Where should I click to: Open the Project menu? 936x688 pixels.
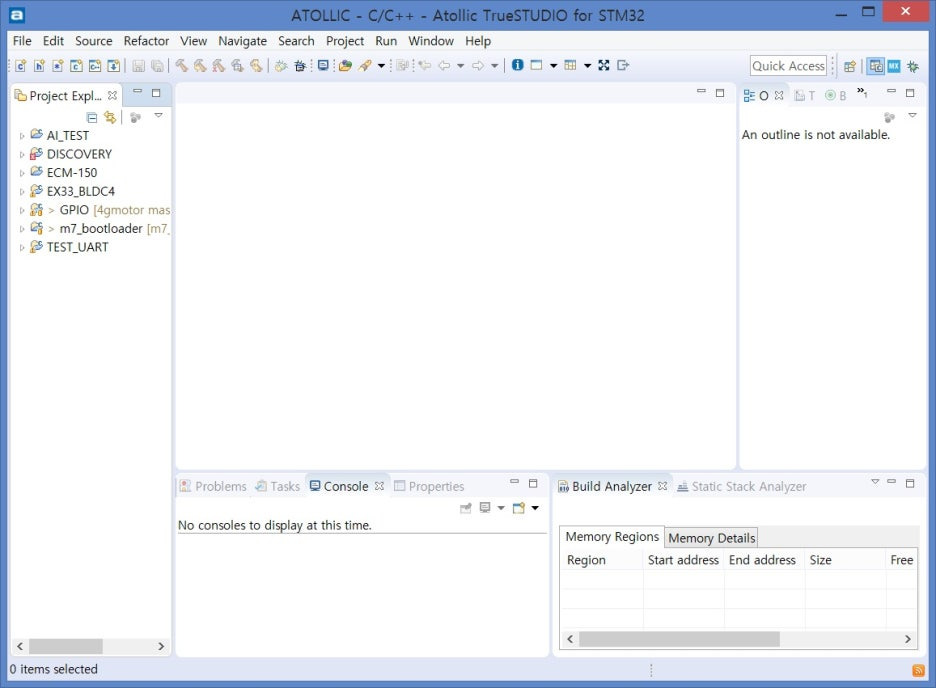click(x=344, y=41)
